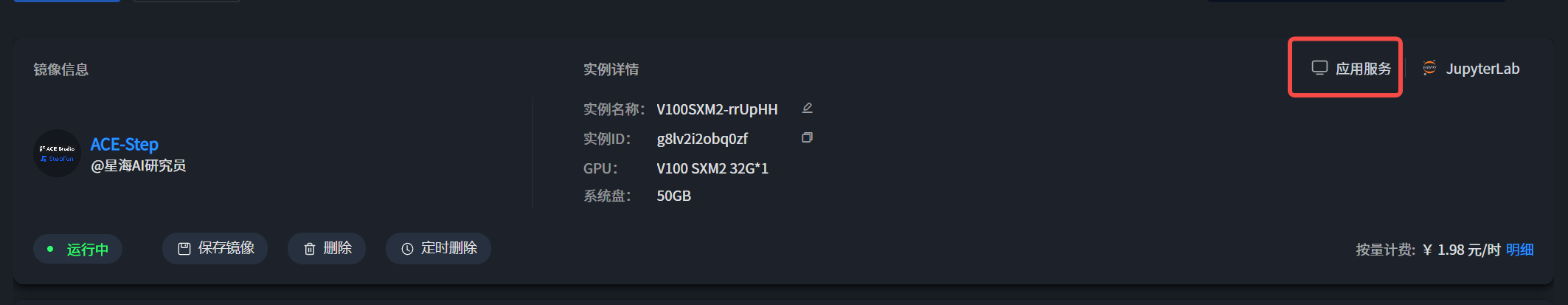Open the ACE-Step image link

coord(125,144)
